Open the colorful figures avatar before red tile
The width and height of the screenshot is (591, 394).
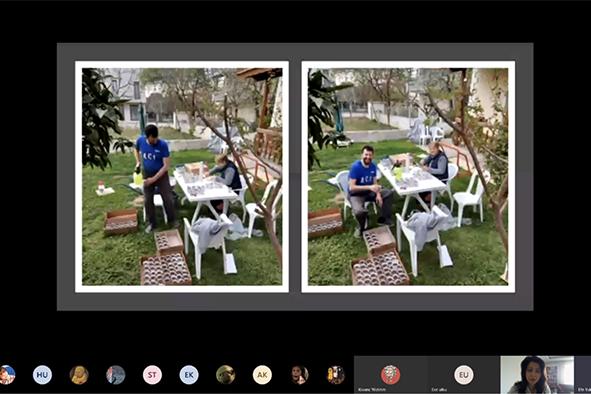[x=335, y=375]
